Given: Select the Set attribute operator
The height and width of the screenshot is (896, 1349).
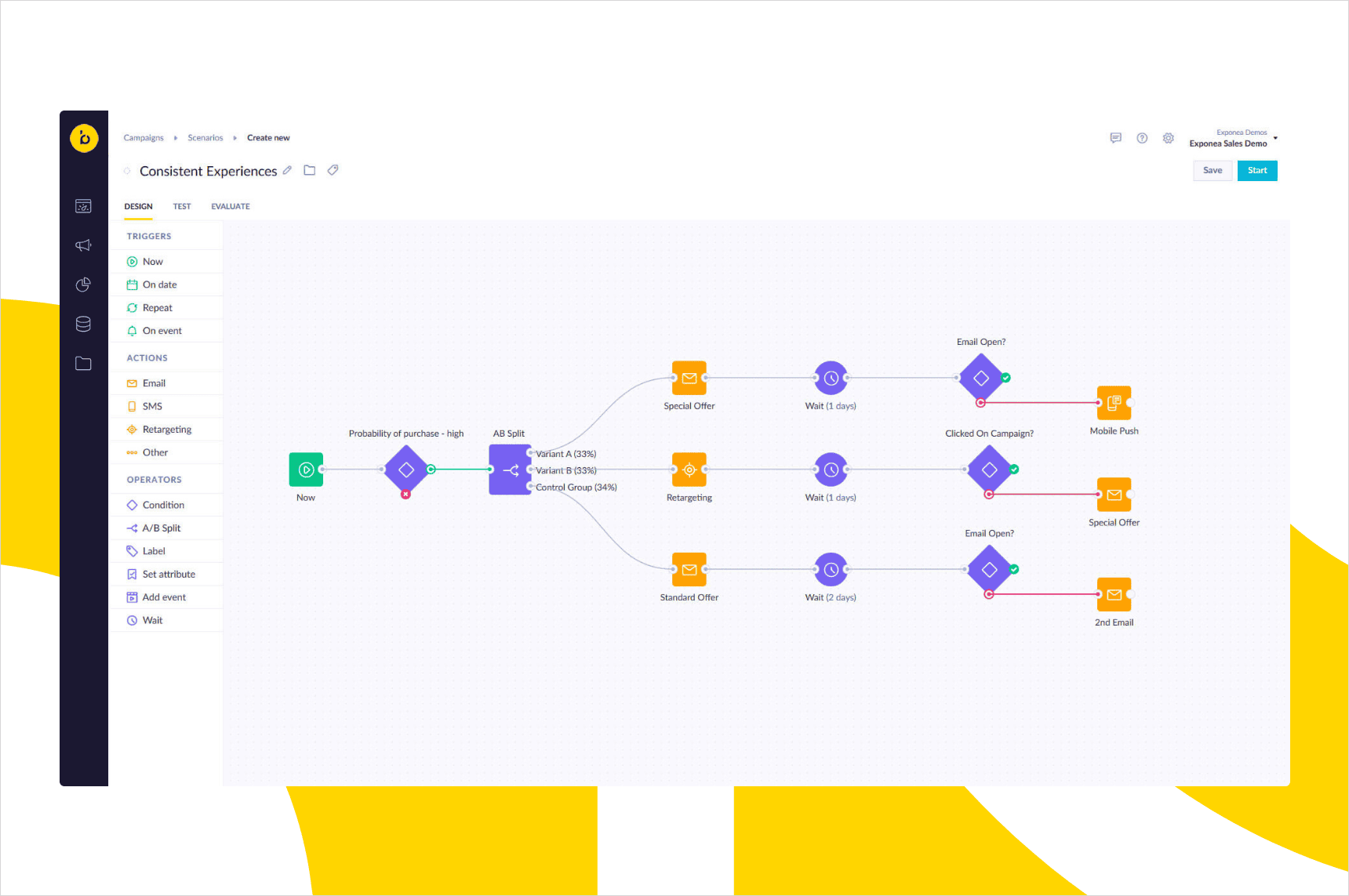Looking at the screenshot, I should point(168,574).
